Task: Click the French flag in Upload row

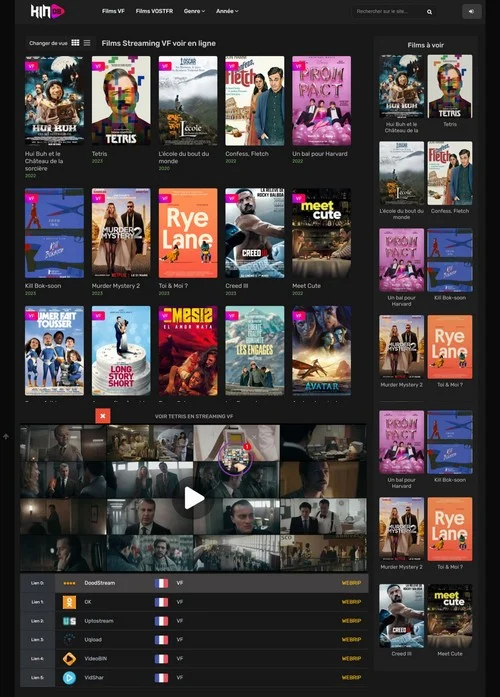Action: tap(161, 640)
